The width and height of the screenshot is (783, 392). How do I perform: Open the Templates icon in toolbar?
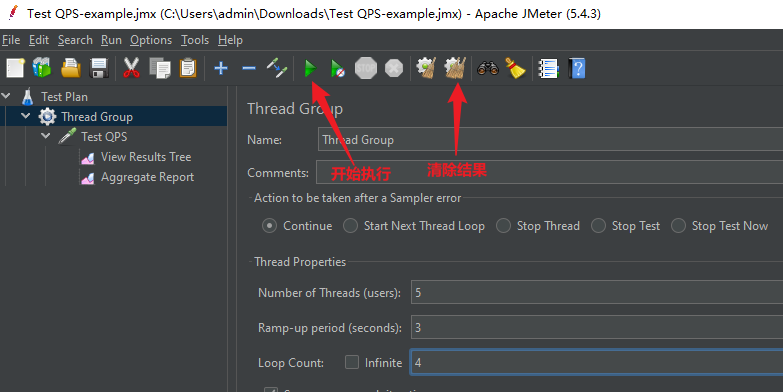coord(42,68)
